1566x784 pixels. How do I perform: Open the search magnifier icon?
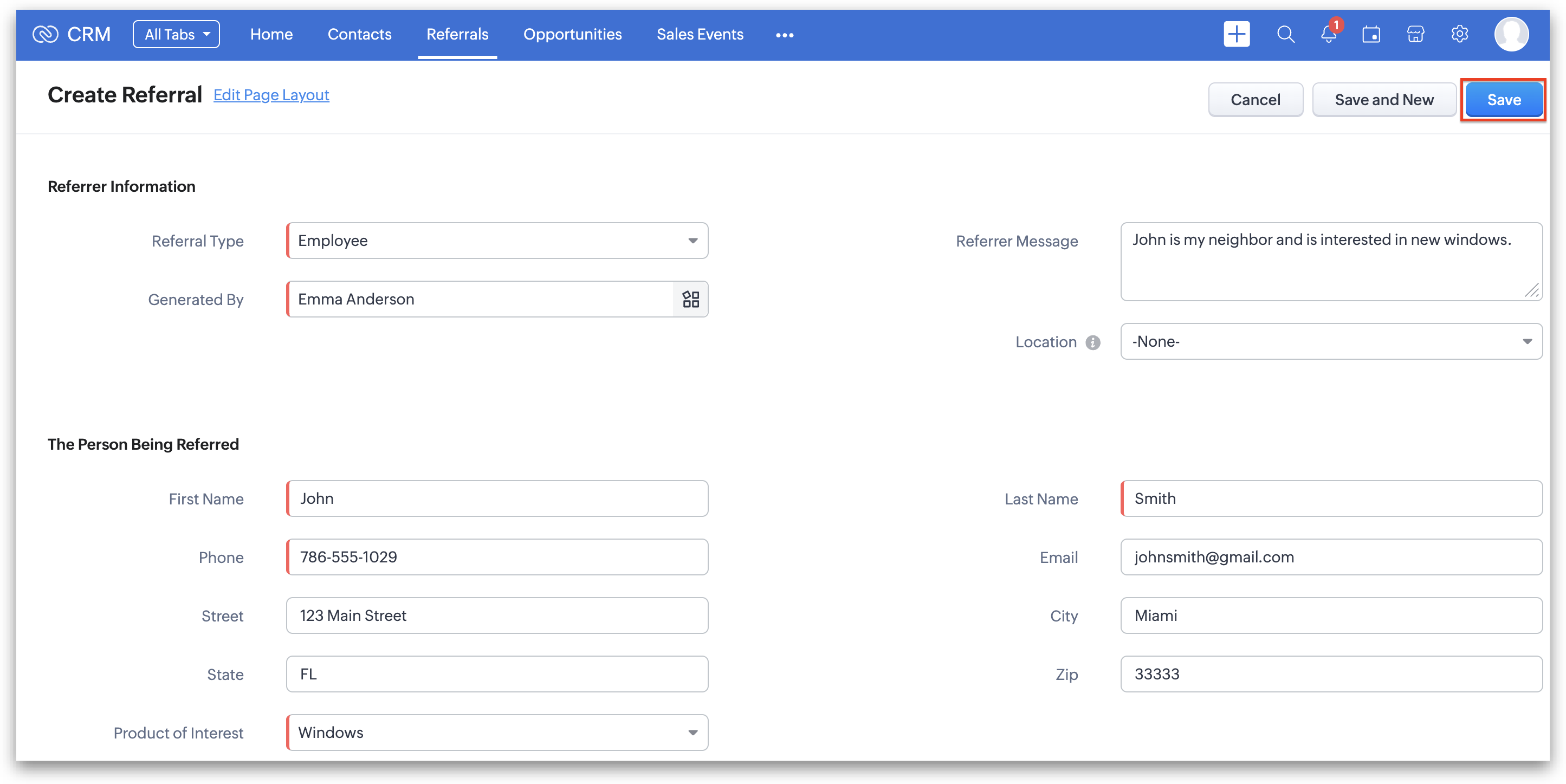point(1285,34)
